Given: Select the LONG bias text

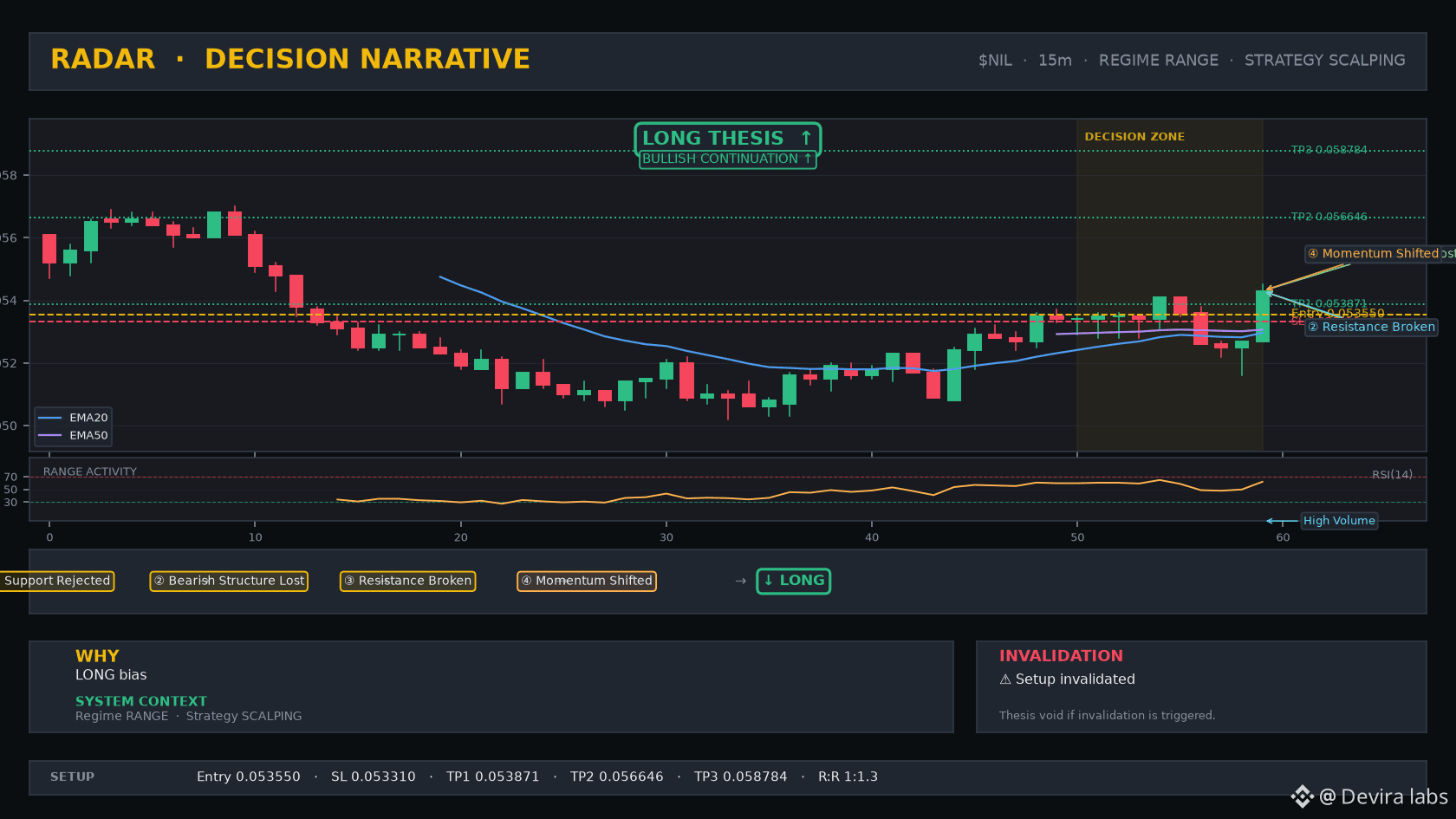Looking at the screenshot, I should [111, 675].
